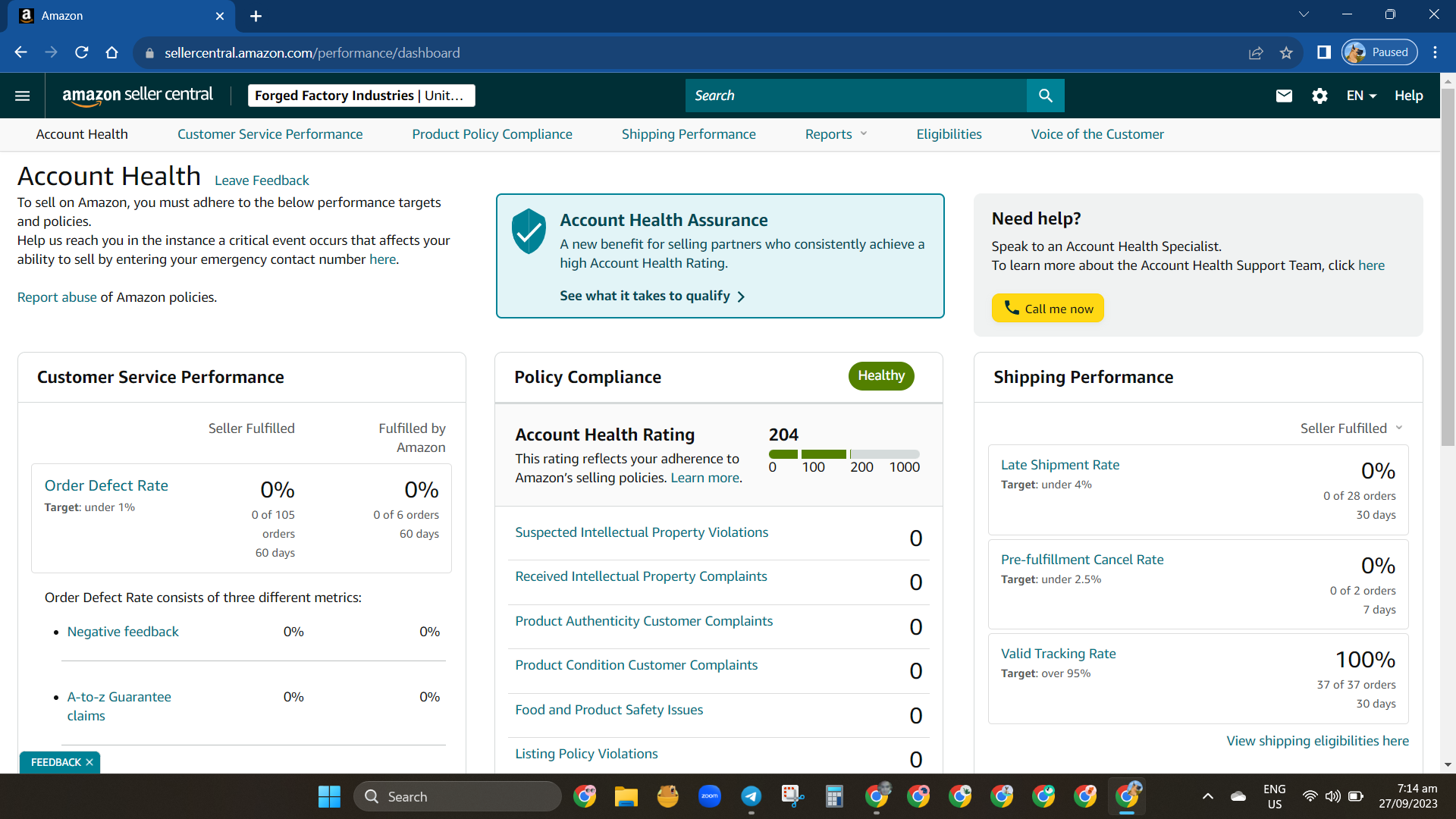1456x819 pixels.
Task: Open the hamburger navigation menu
Action: (23, 96)
